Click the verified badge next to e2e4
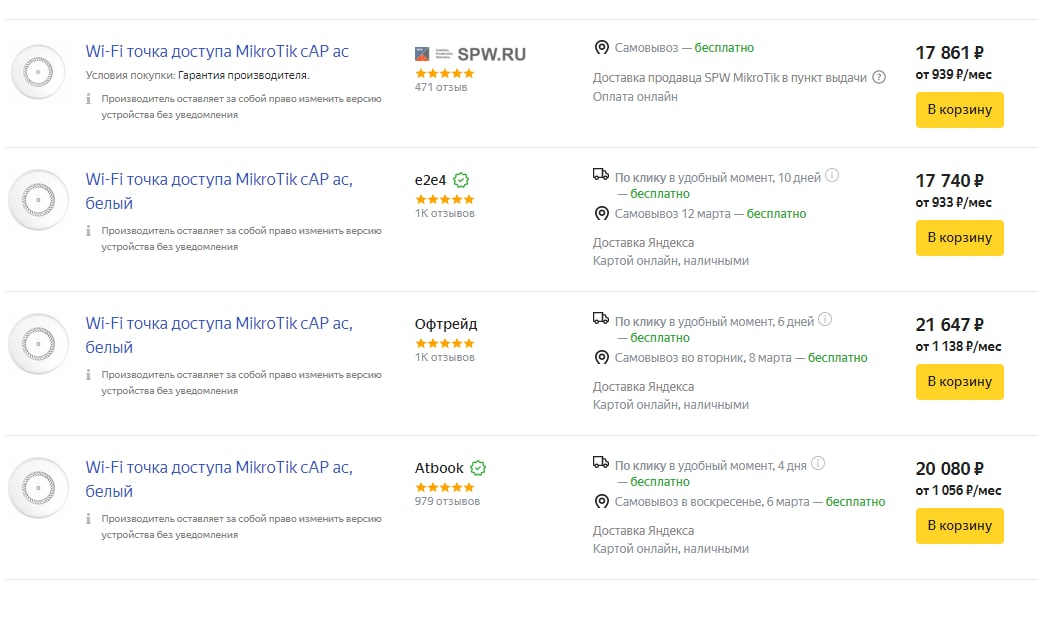Viewport: 1038px width, 628px height. [461, 180]
